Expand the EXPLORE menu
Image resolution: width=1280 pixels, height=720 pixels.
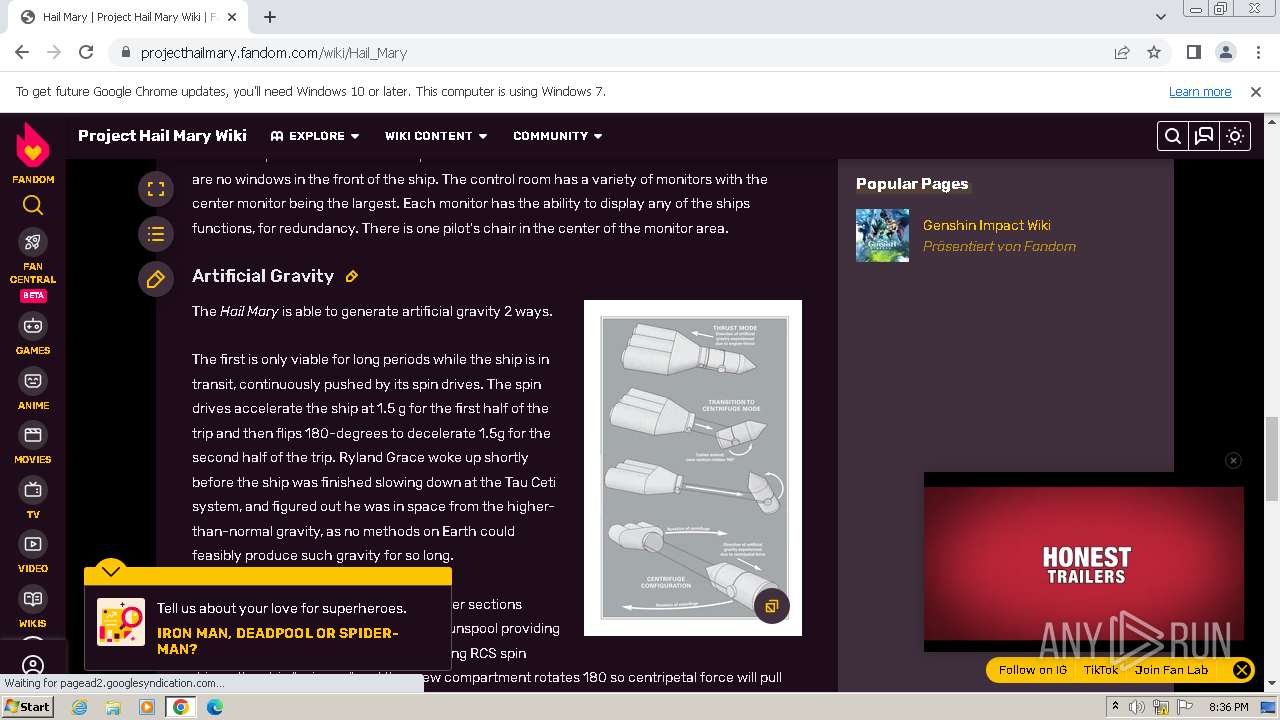point(315,136)
